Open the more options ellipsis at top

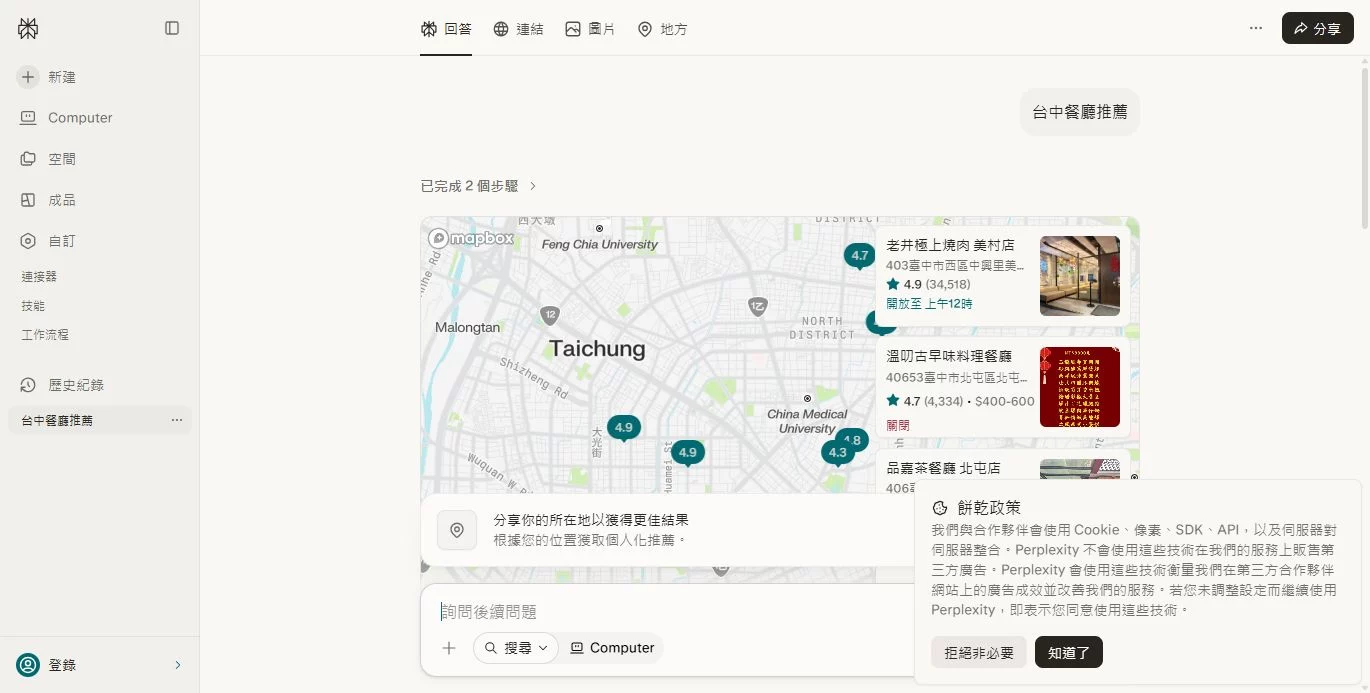pyautogui.click(x=1256, y=28)
